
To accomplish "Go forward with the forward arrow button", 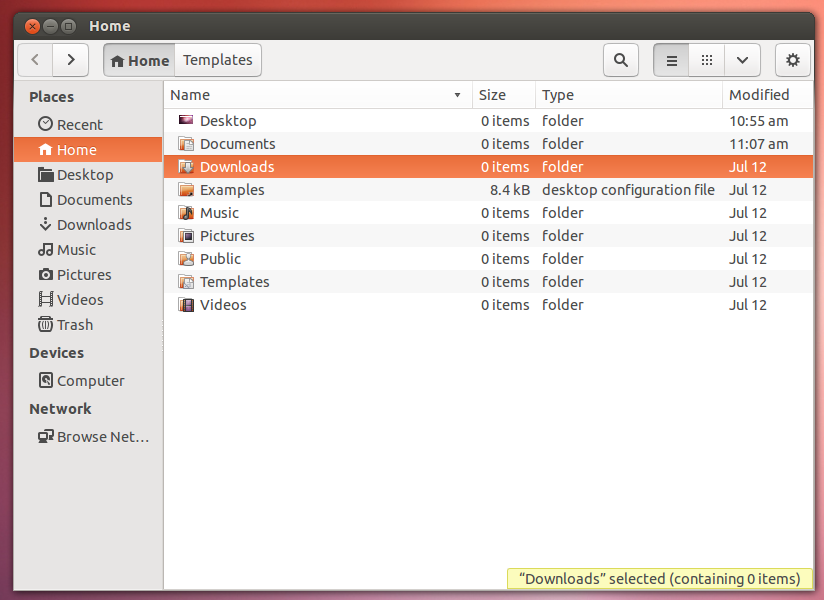I will (69, 60).
